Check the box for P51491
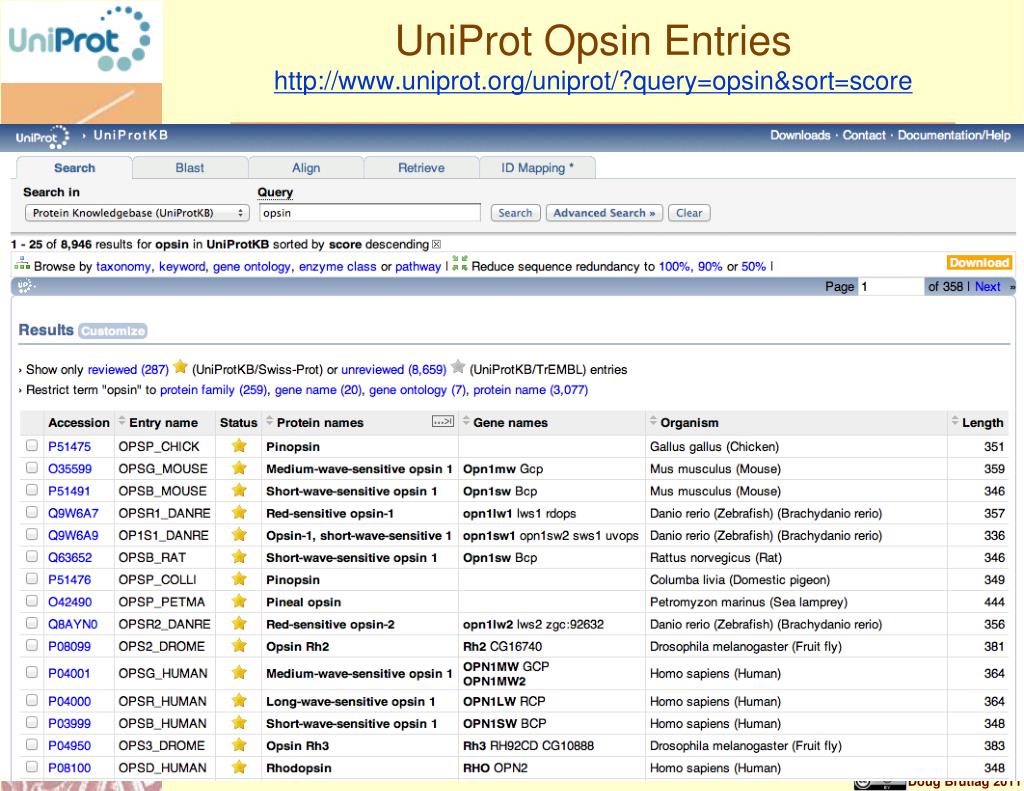The height and width of the screenshot is (791, 1024). click(31, 490)
